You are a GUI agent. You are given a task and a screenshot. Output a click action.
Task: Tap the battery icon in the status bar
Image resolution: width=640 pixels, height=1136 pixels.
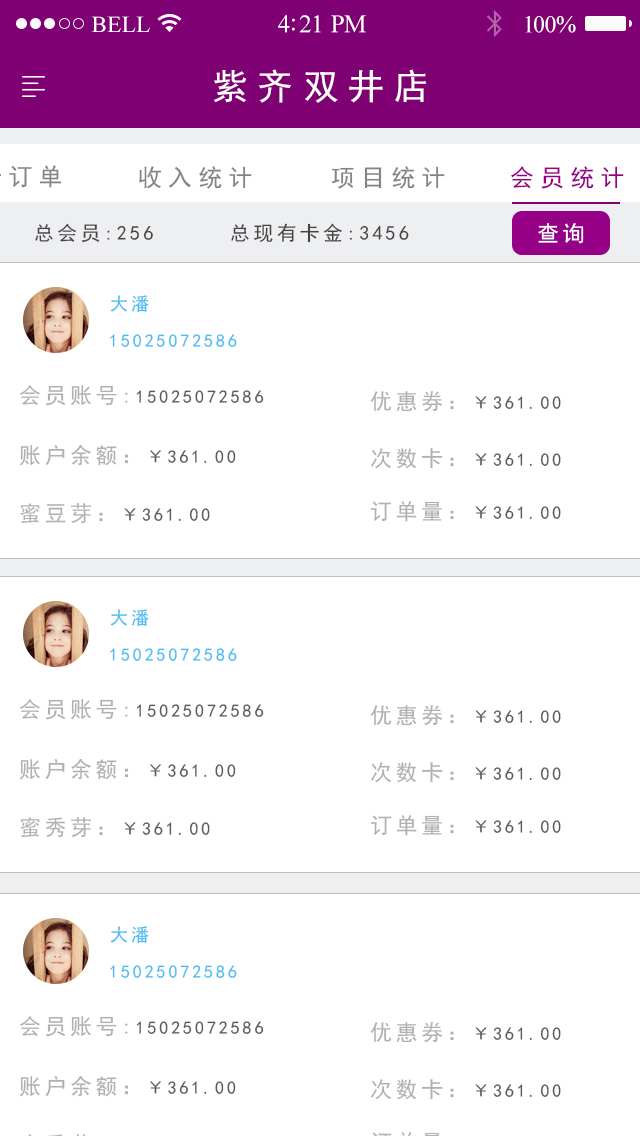(607, 24)
